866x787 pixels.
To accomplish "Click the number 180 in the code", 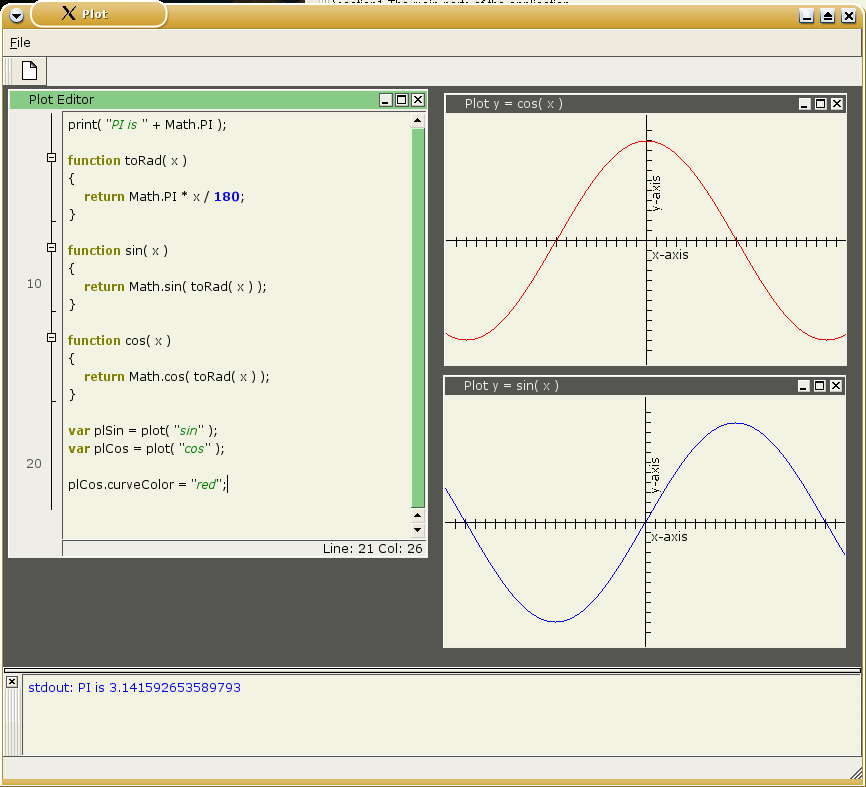I will [226, 197].
